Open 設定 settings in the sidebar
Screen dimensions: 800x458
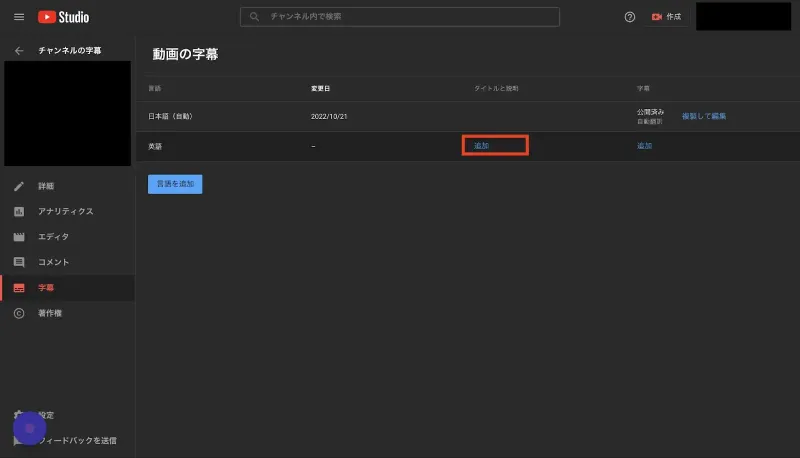(67, 415)
